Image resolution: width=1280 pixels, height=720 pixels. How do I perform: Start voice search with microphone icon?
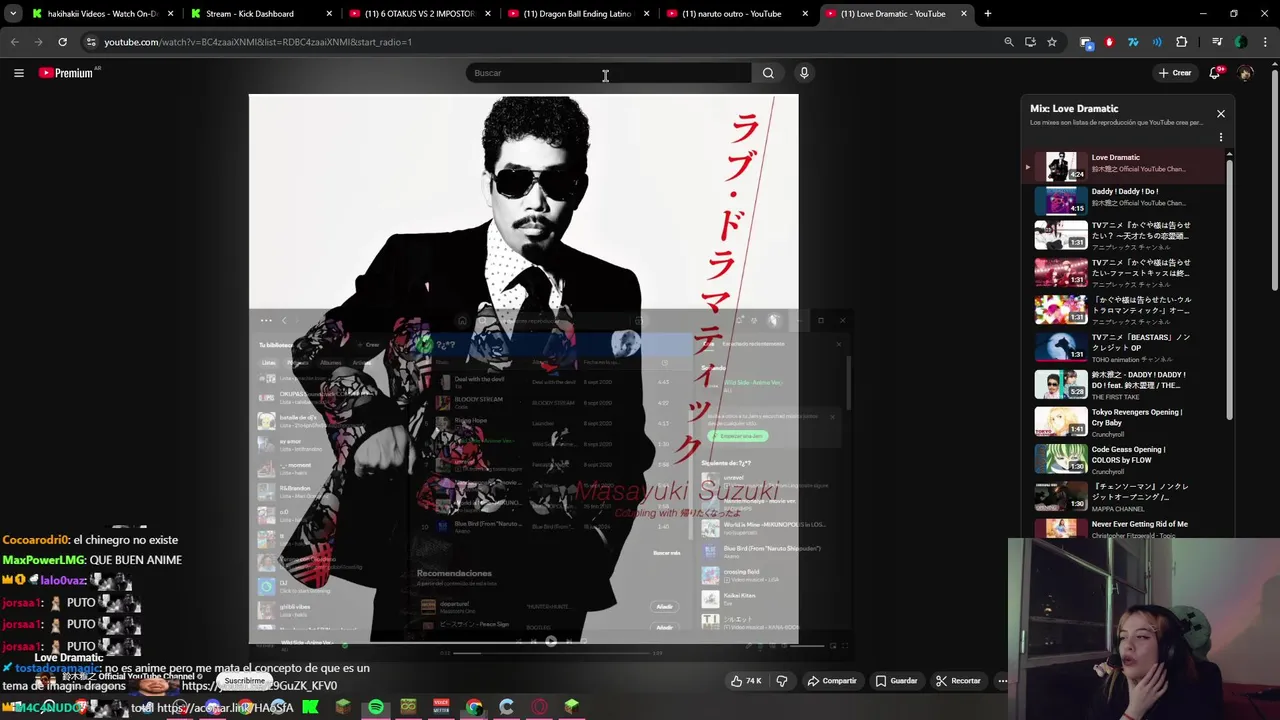point(804,73)
